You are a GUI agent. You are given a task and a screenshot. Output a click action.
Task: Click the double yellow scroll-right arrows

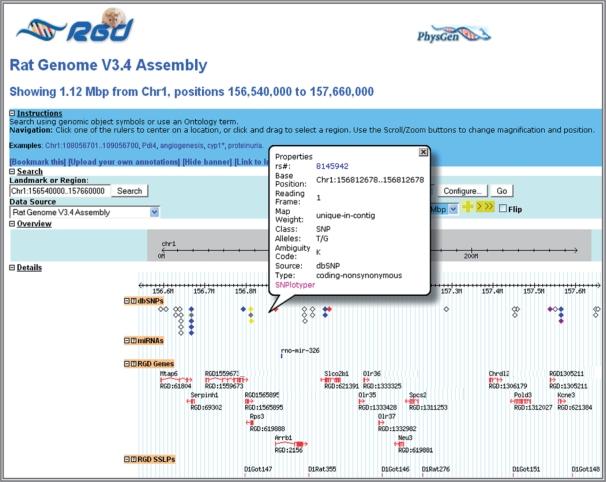click(x=490, y=208)
